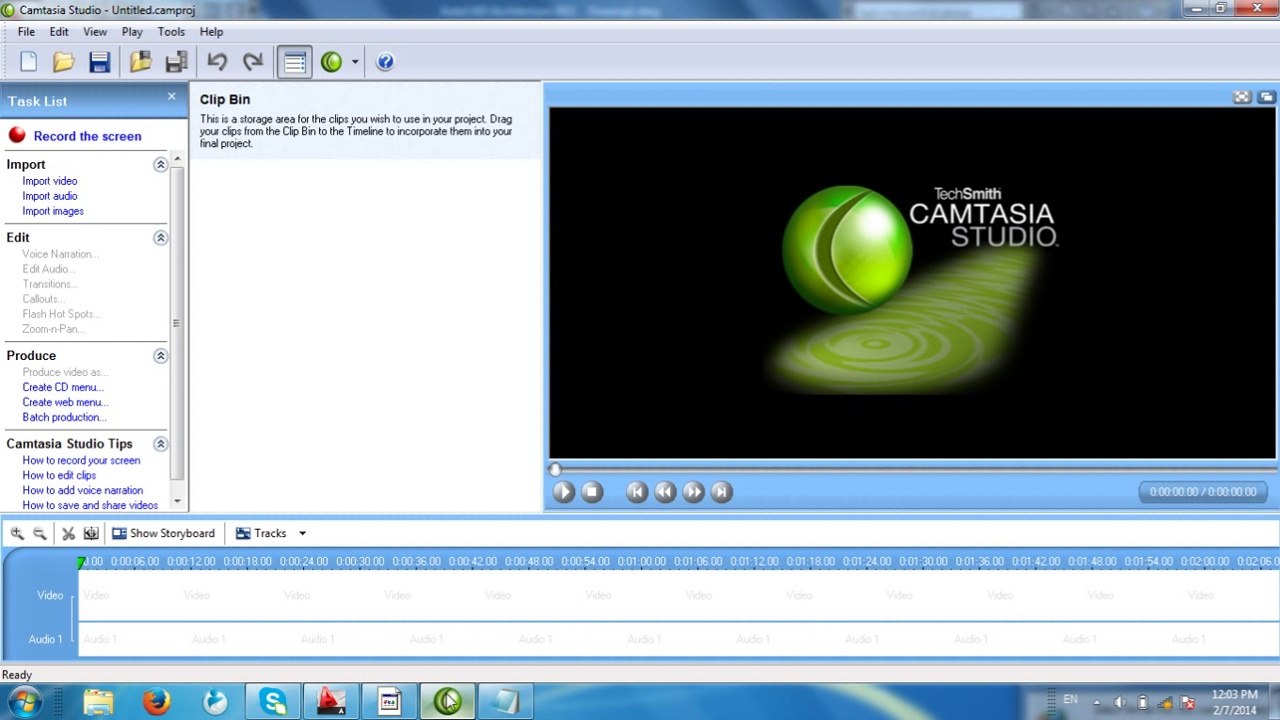Open Windows Start menu
Screen dimensions: 1280x720
tap(23, 702)
